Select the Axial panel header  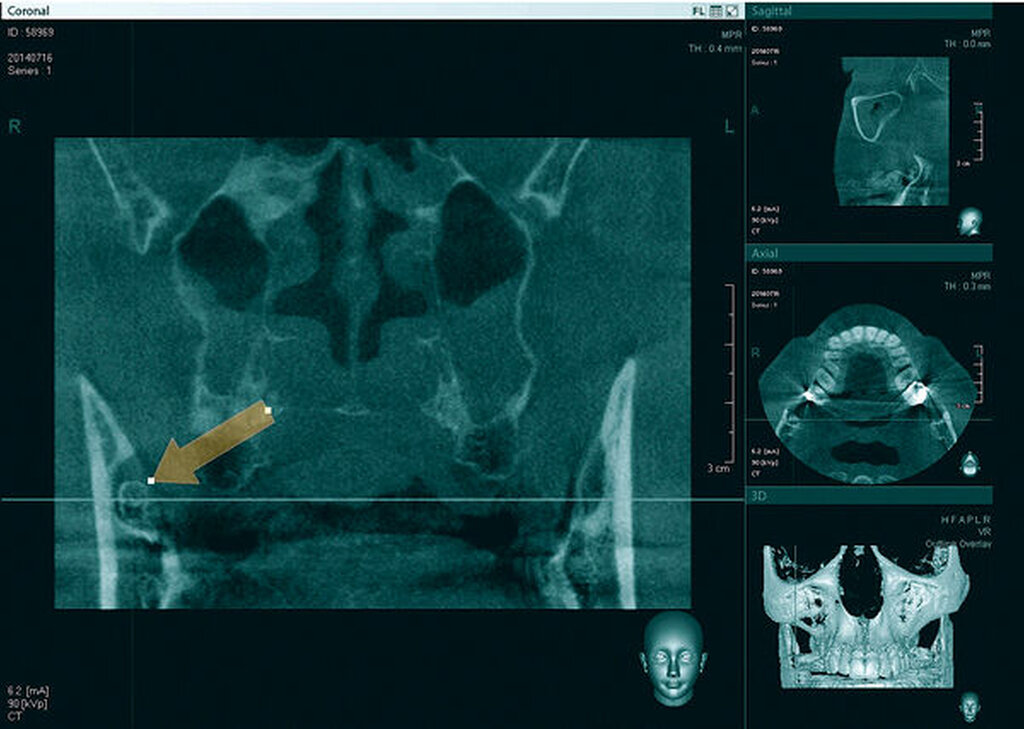(869, 253)
